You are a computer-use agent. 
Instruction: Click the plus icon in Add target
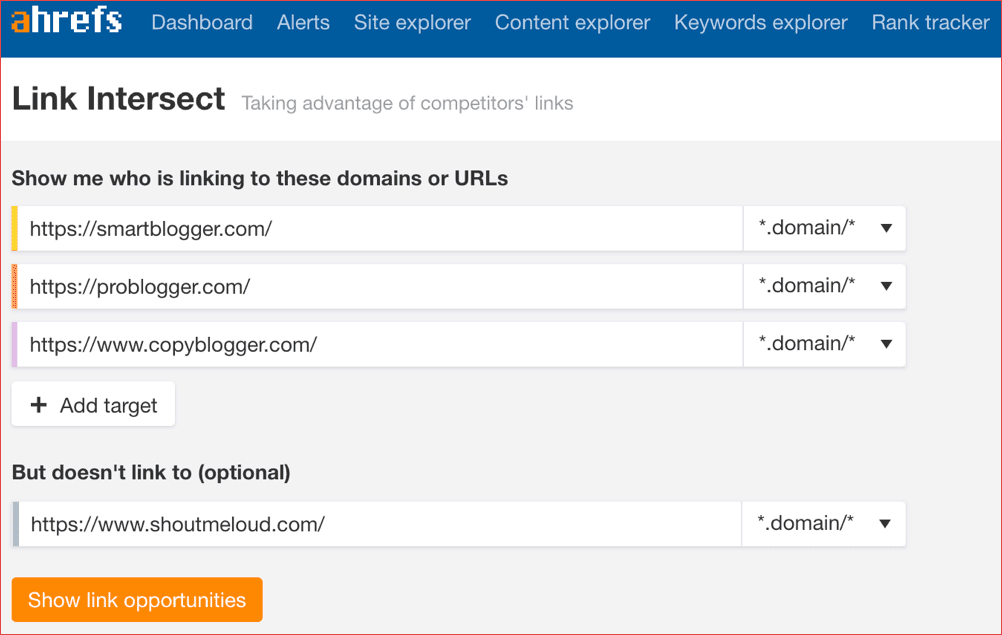coord(39,405)
